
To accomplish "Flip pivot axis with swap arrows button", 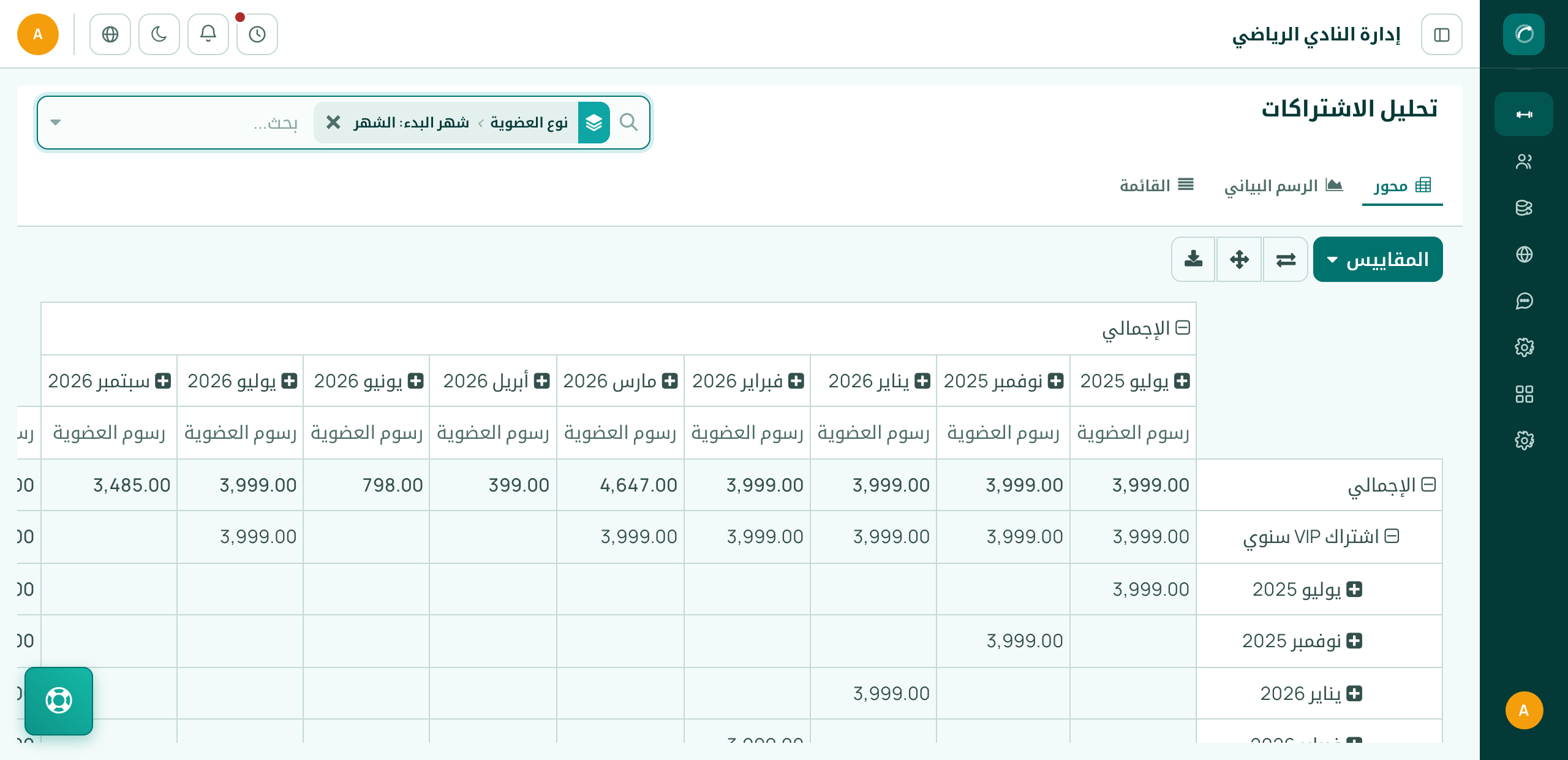I will coord(1286,259).
